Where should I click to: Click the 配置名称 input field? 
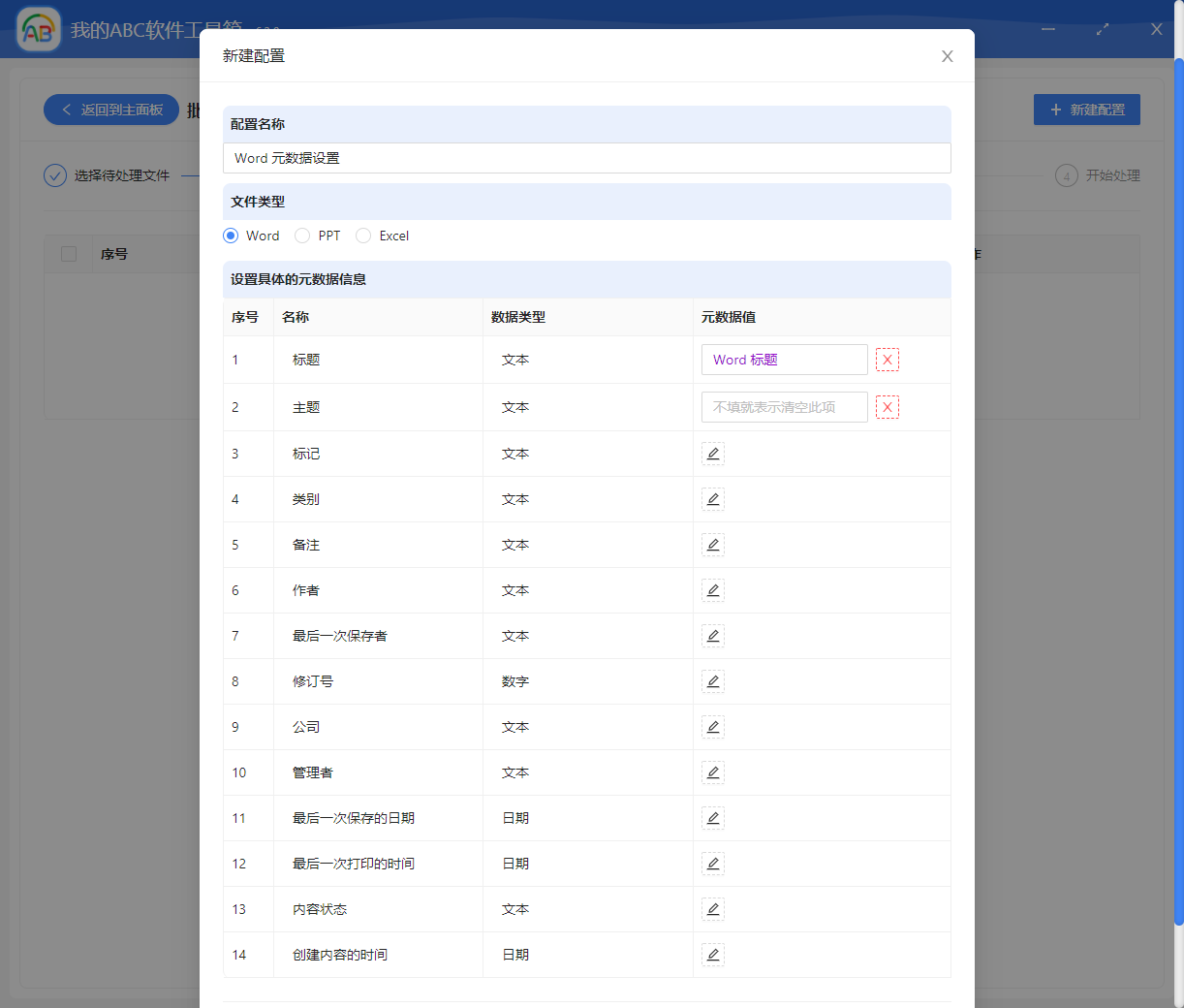(586, 158)
